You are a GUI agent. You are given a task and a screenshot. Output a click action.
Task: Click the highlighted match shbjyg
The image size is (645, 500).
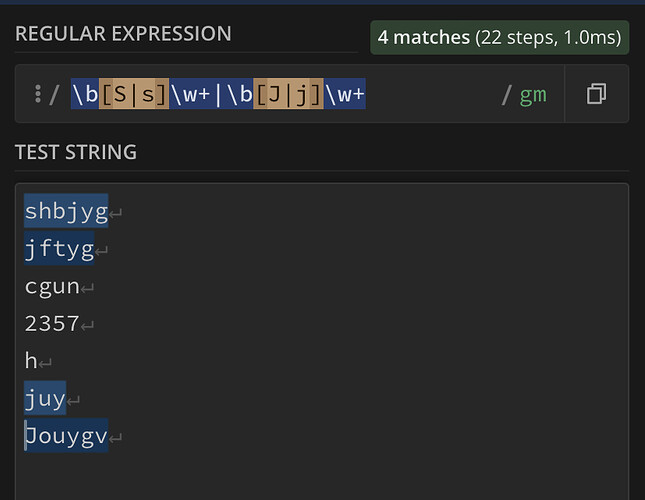(x=65, y=211)
